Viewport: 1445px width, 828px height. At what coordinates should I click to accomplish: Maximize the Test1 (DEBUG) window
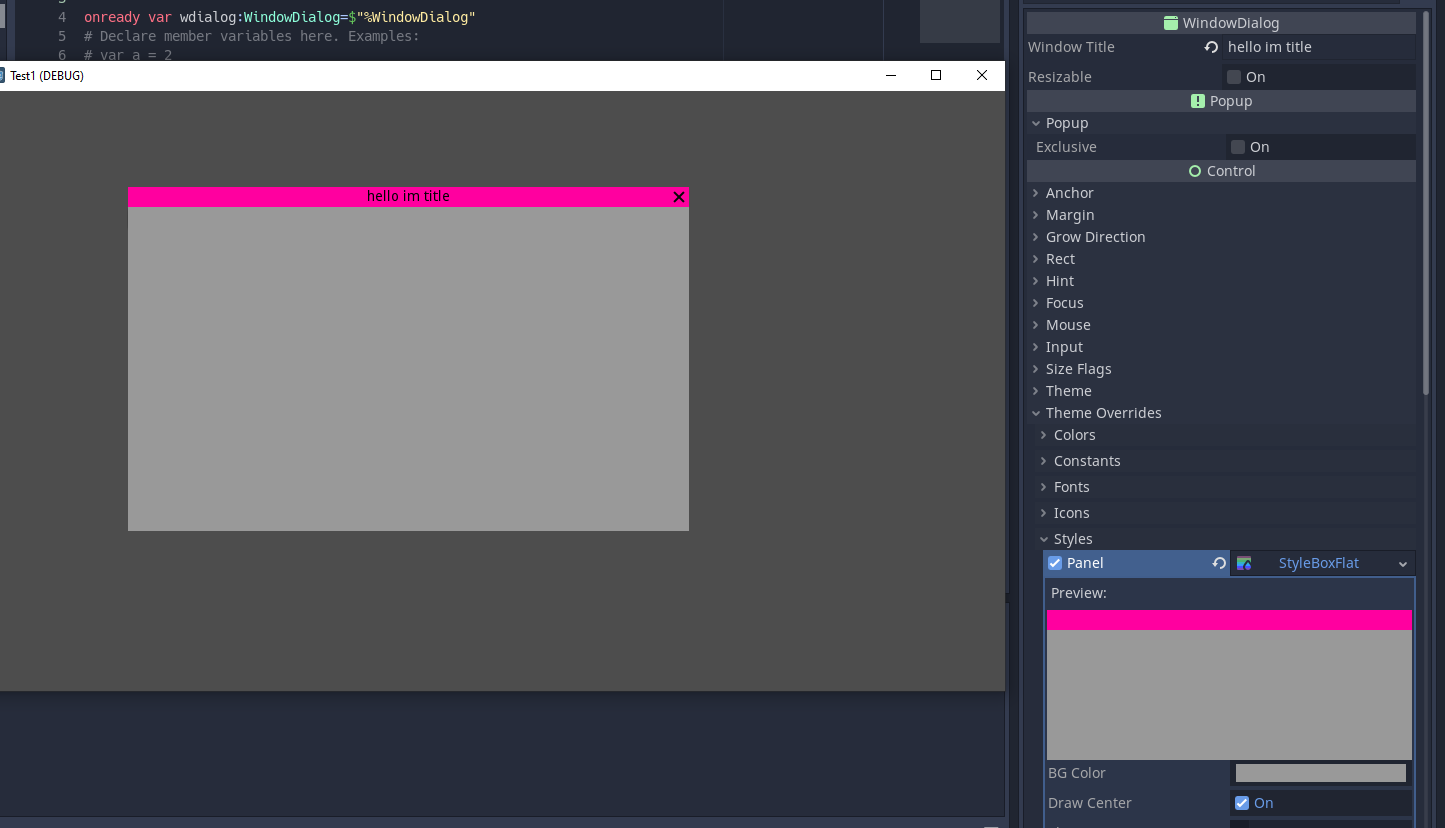point(936,75)
